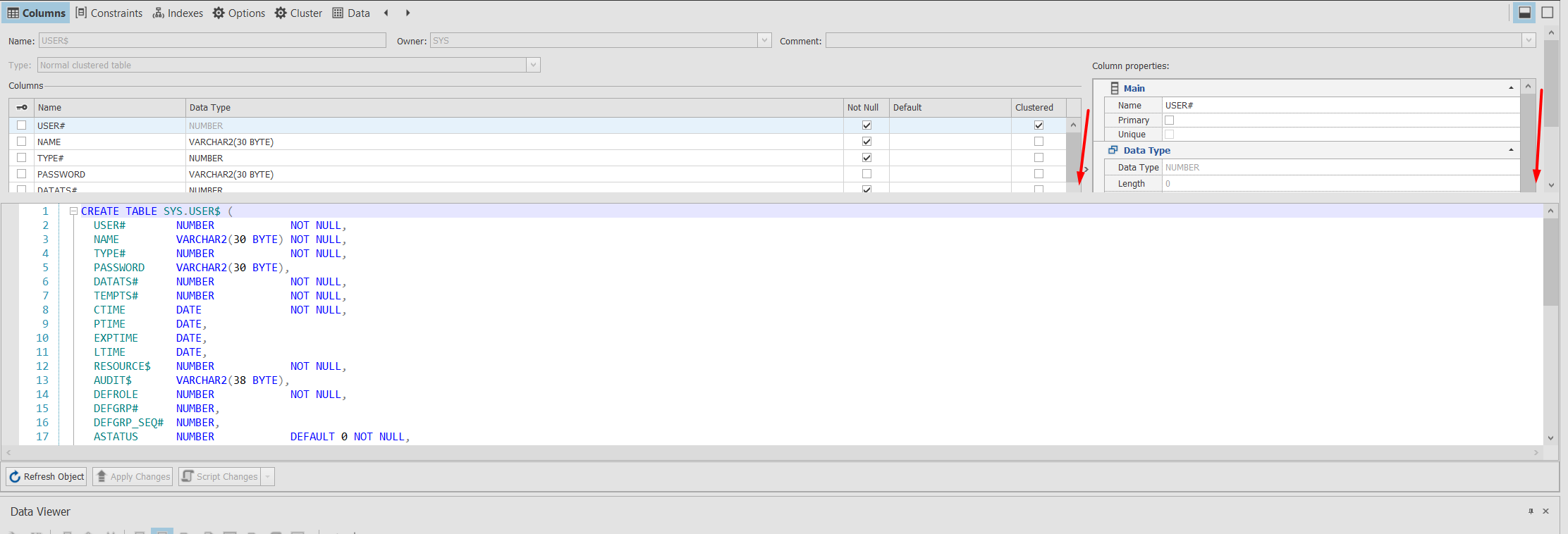Open the Cluster tab
1568x534 pixels.
pos(298,13)
